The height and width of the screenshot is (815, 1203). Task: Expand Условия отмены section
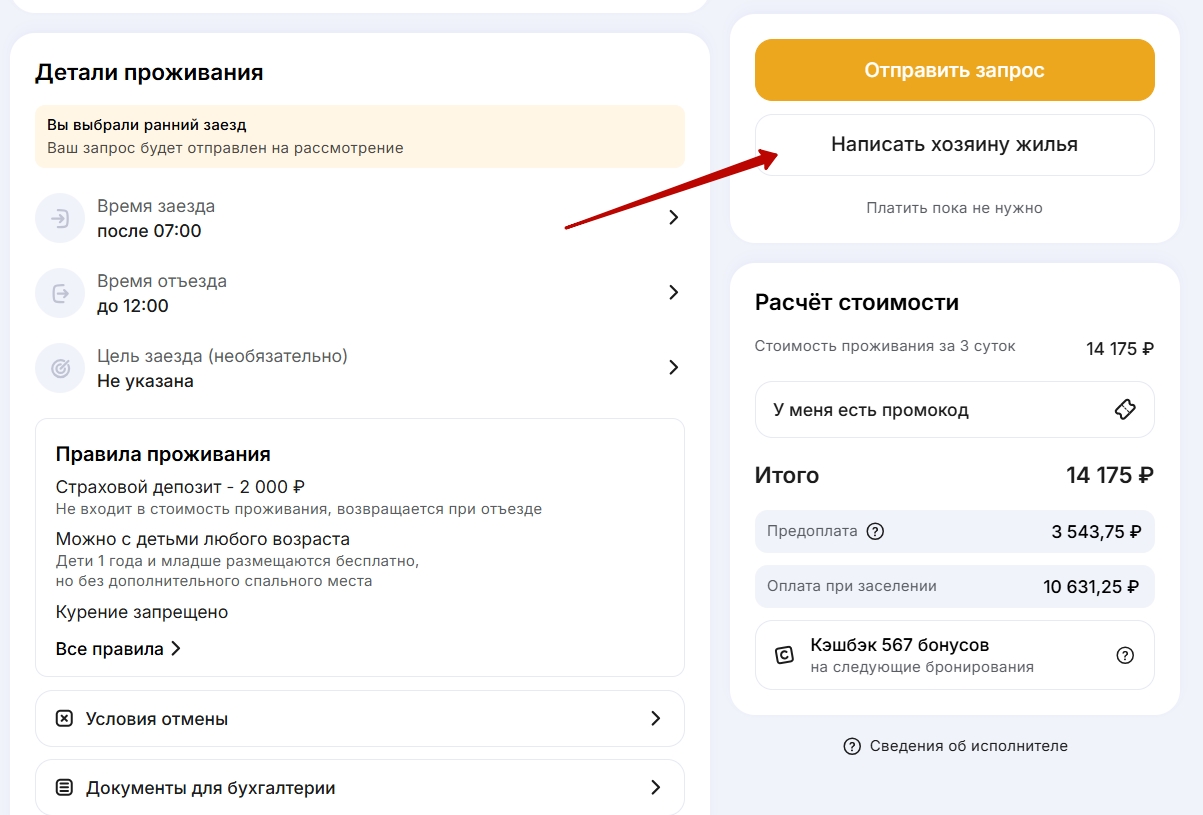click(x=655, y=718)
